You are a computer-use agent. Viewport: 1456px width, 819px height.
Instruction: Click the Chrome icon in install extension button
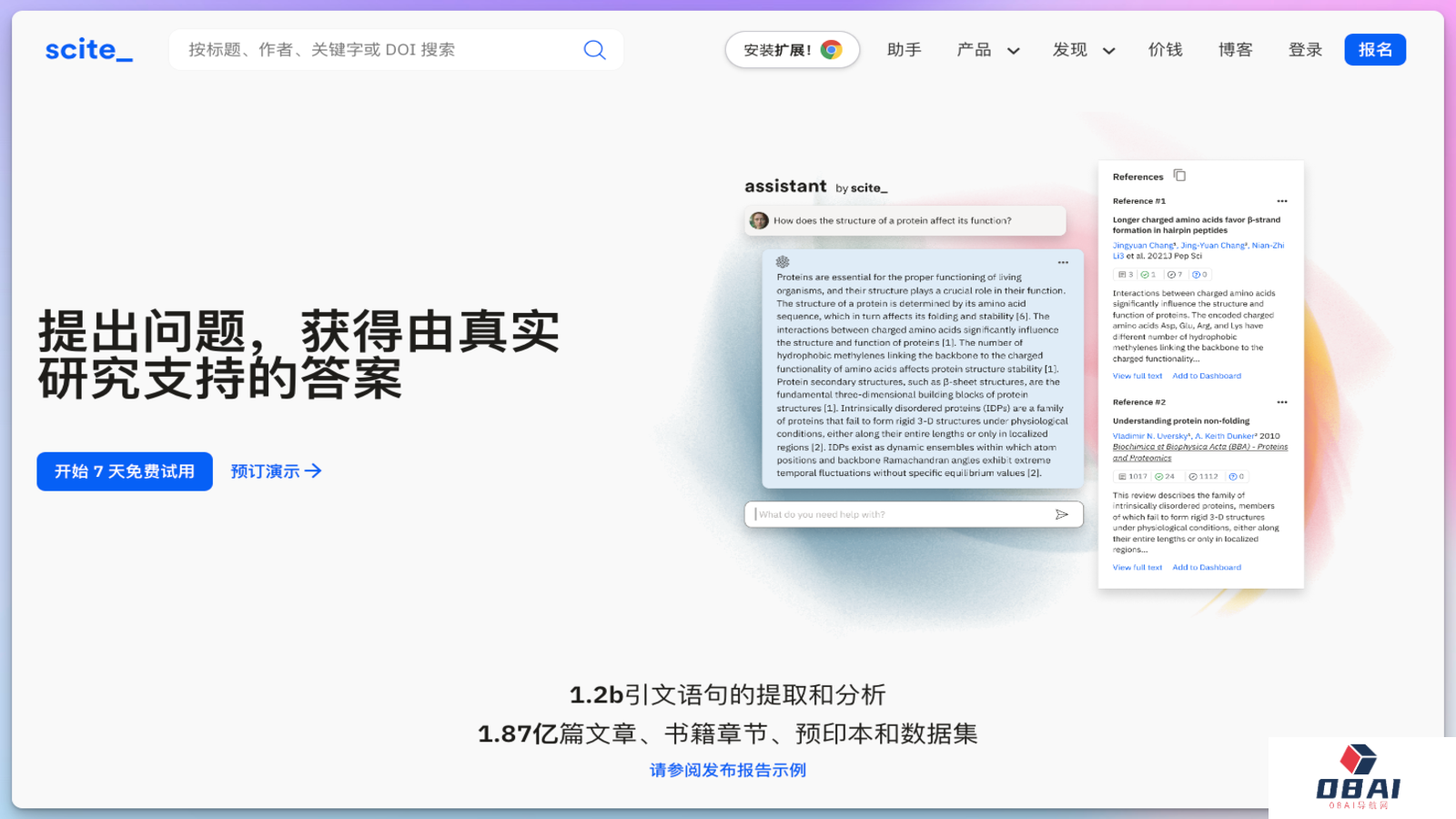[831, 50]
